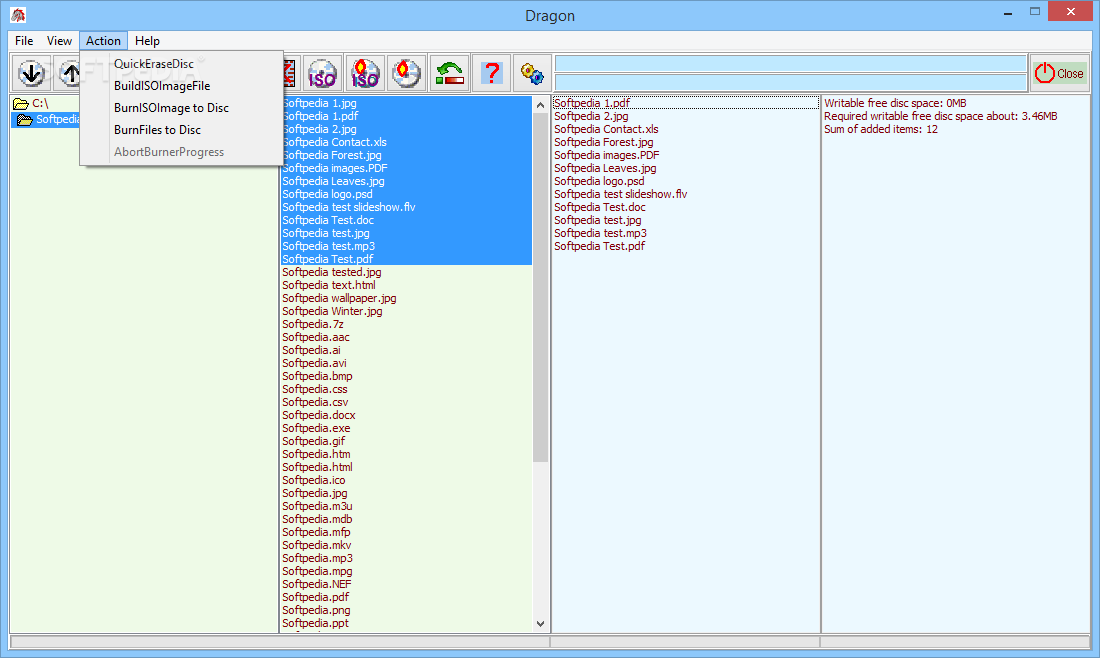1100x658 pixels.
Task: Click 'Writable free disc space: 0MB' line
Action: (x=895, y=103)
